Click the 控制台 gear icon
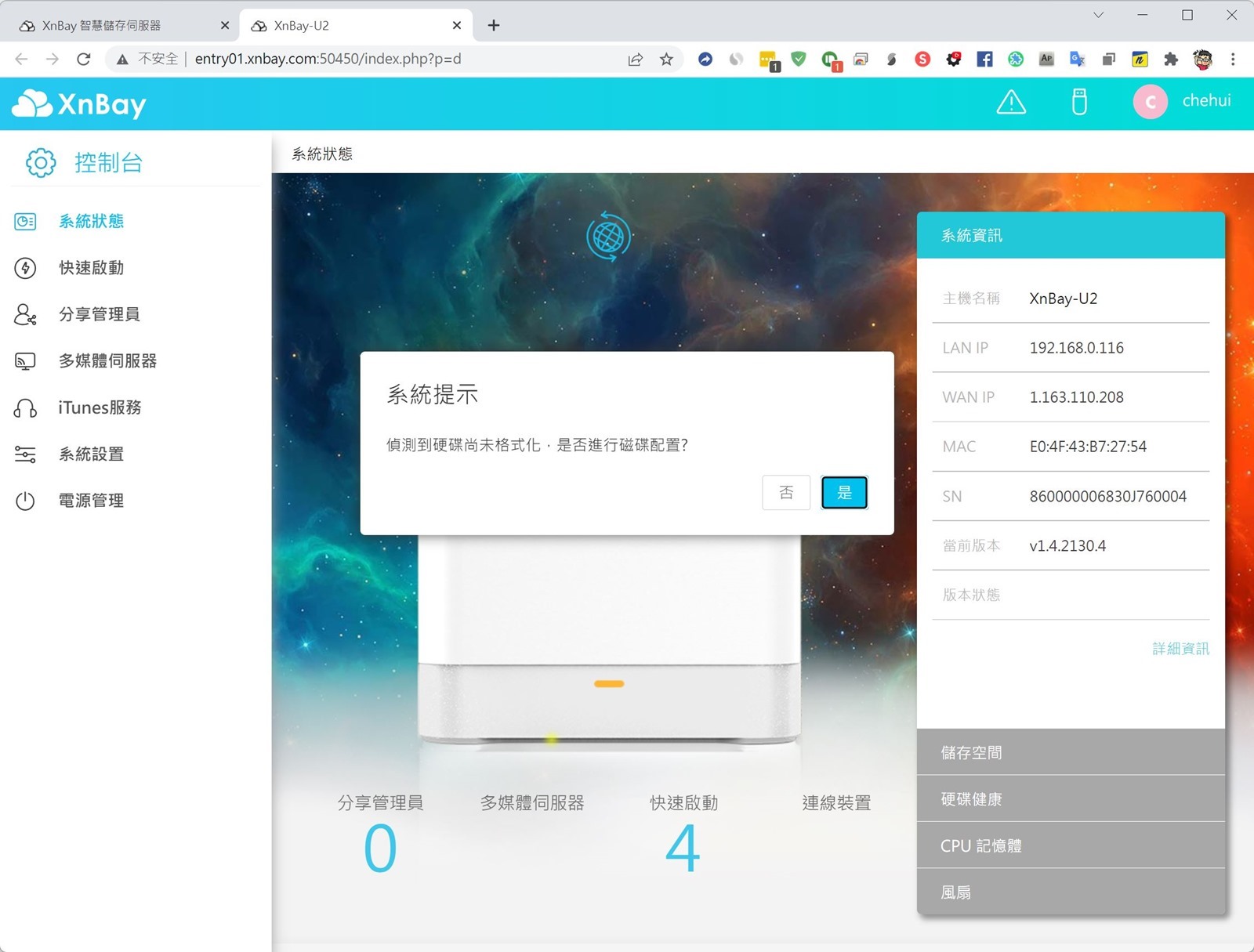Screen dimensions: 1254x952 coord(41,163)
